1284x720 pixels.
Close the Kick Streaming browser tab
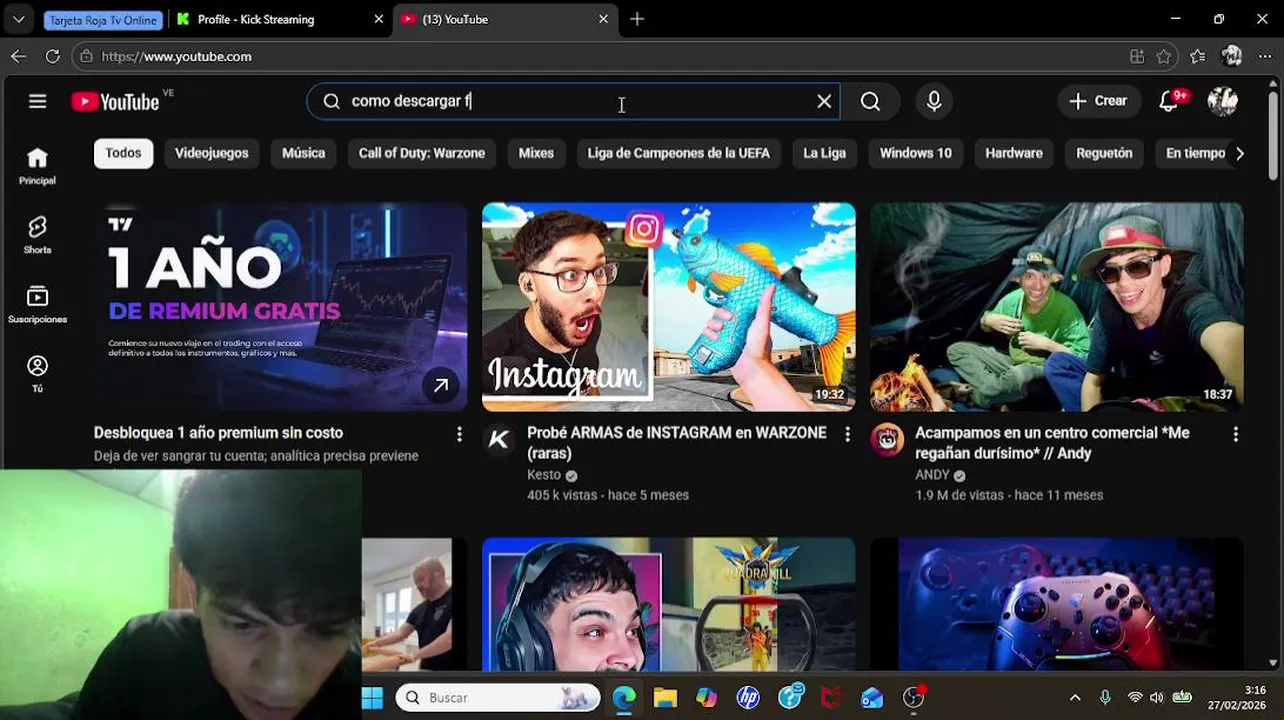378,19
